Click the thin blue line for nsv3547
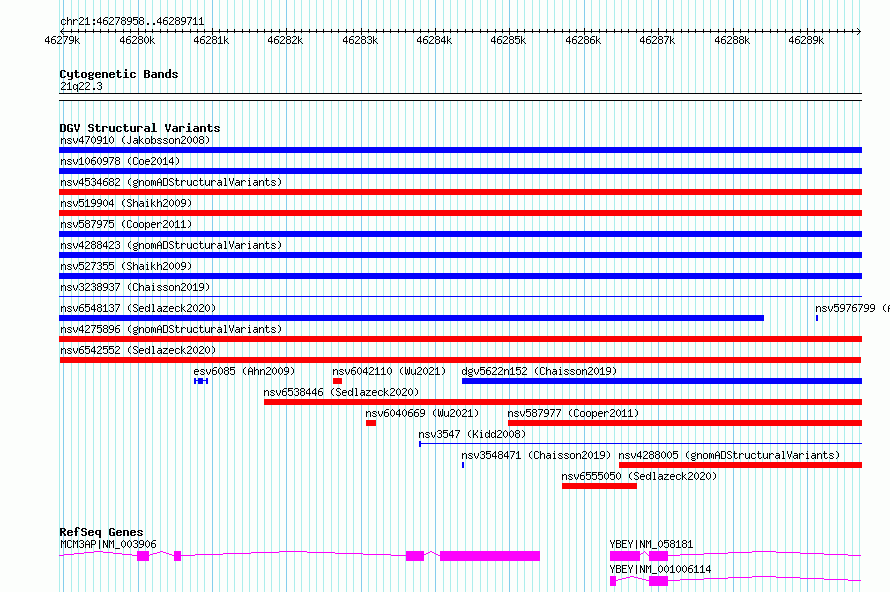 tap(640, 443)
